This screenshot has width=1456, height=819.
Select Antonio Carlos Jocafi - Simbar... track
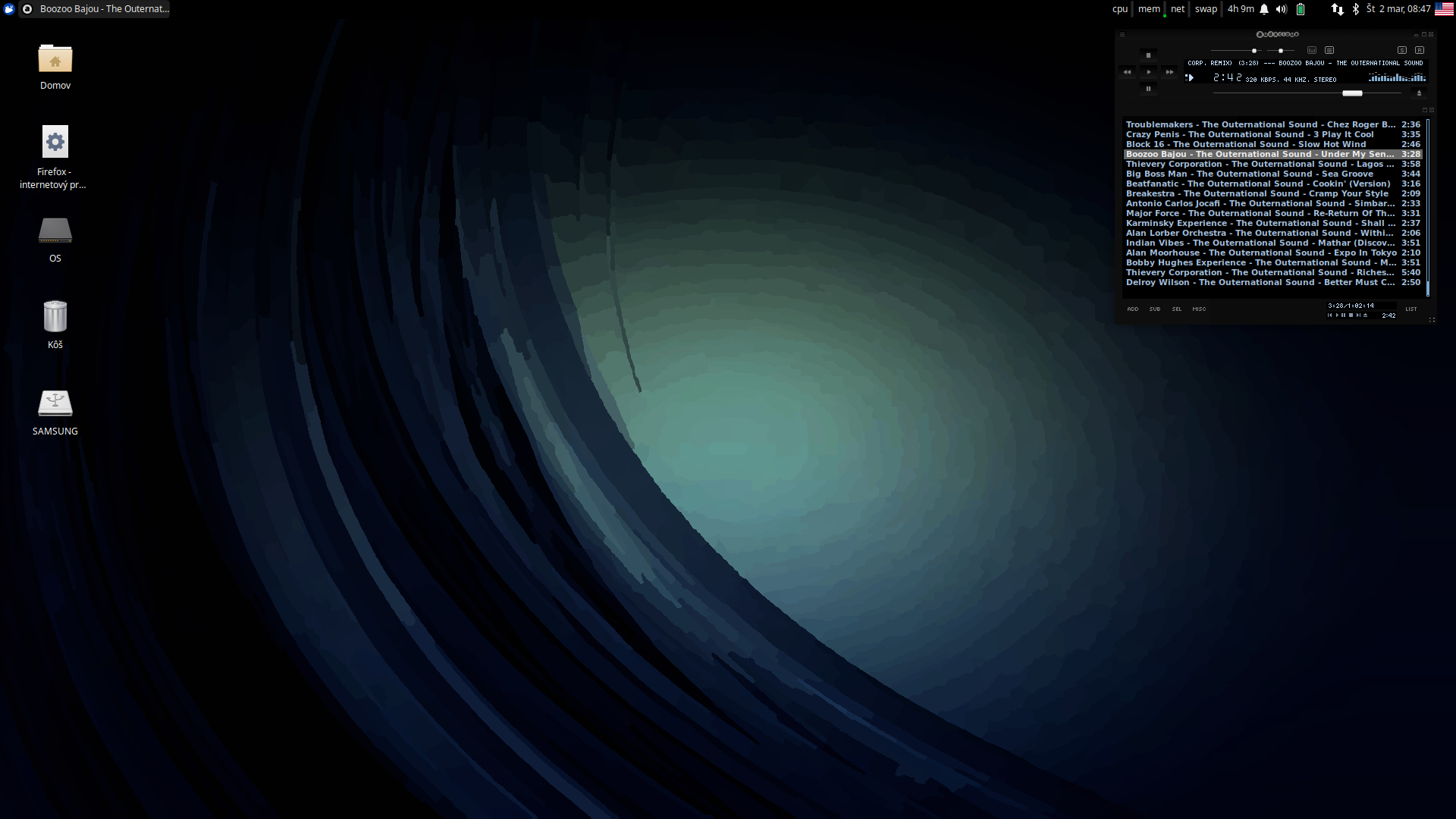click(x=1272, y=203)
